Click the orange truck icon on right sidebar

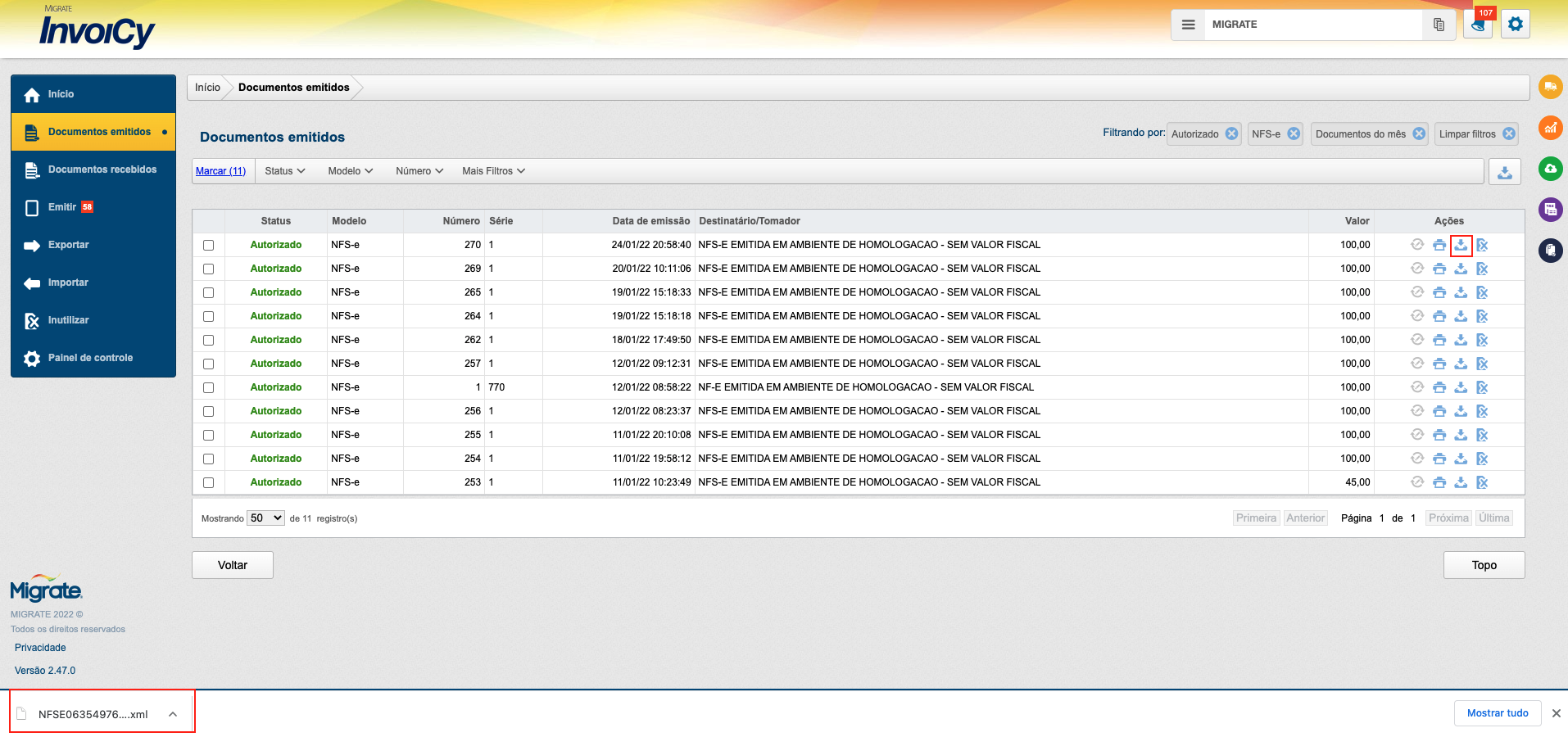(1551, 87)
